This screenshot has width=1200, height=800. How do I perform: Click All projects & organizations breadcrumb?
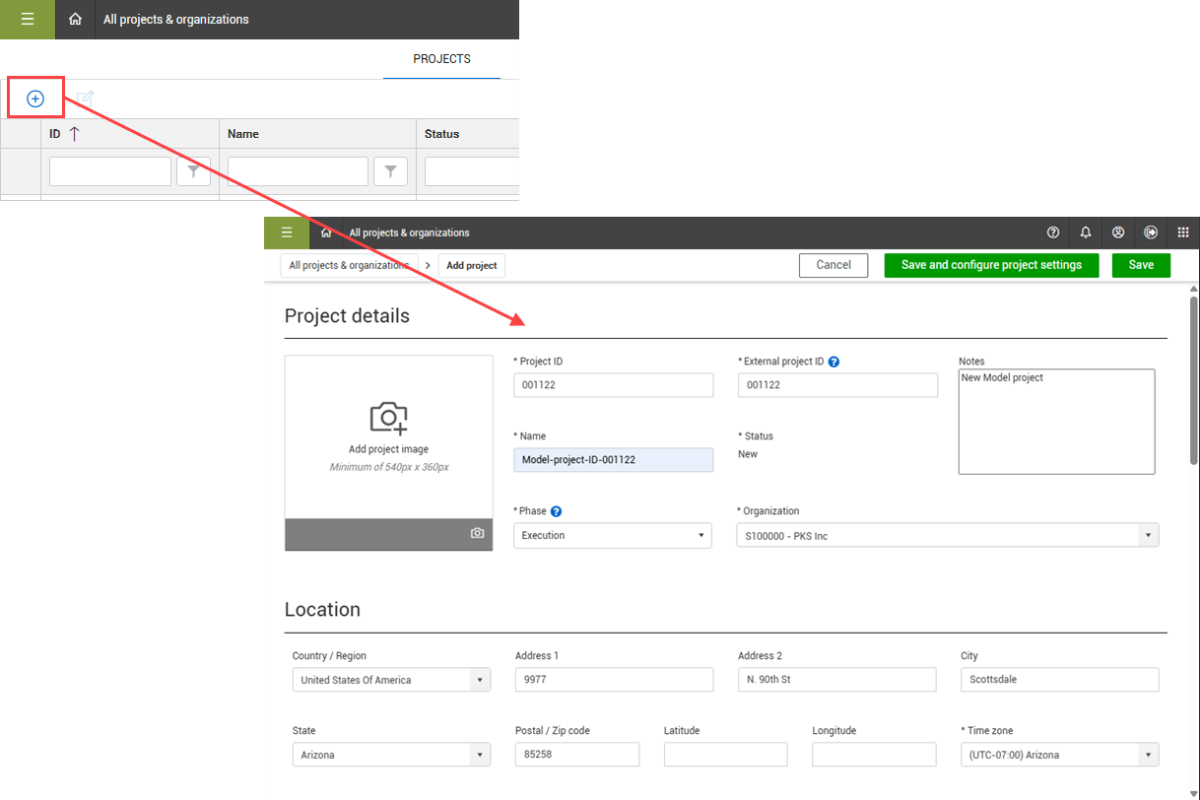(x=349, y=266)
